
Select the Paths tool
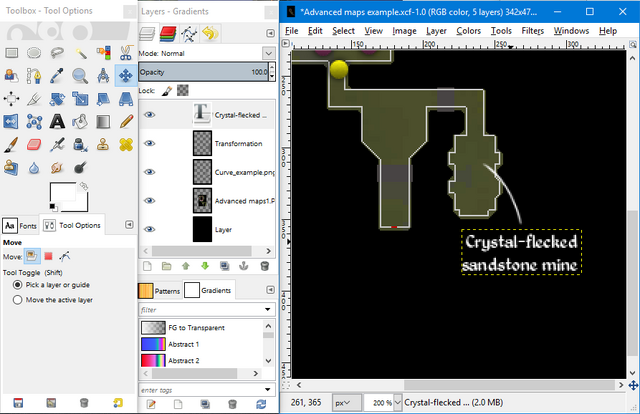(34, 76)
